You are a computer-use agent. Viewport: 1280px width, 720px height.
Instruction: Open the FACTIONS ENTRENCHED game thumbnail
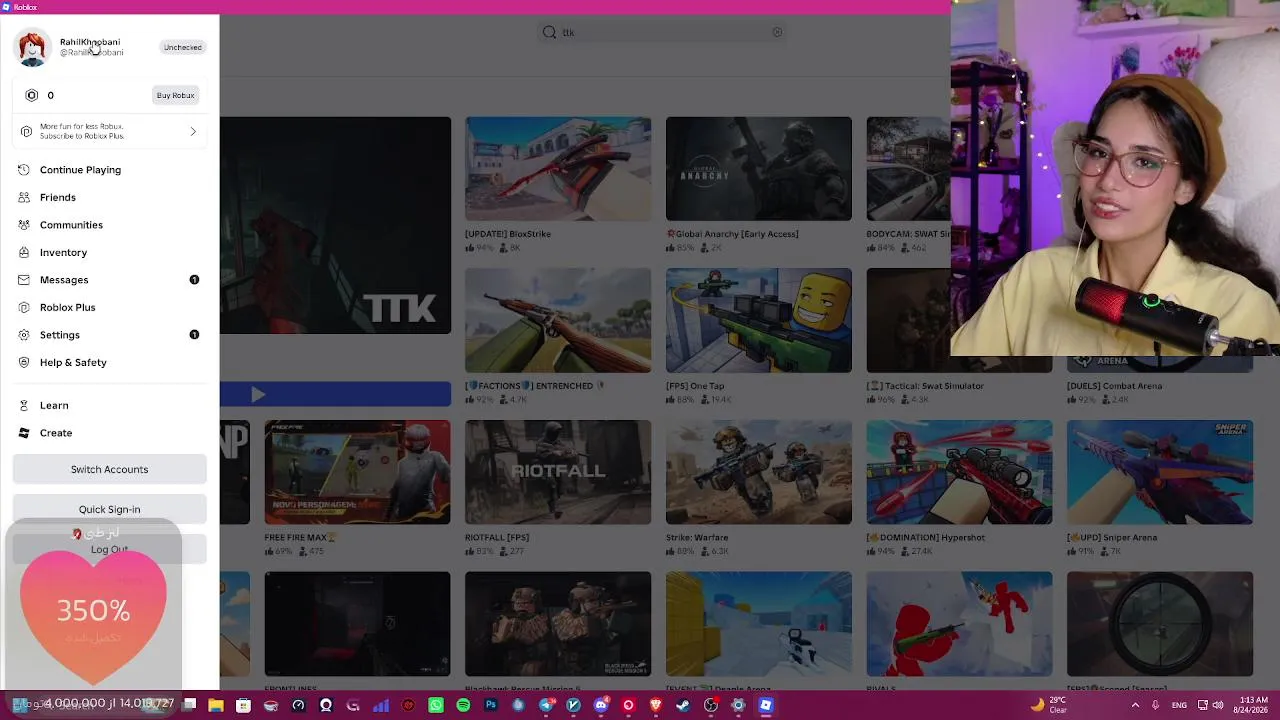[558, 320]
